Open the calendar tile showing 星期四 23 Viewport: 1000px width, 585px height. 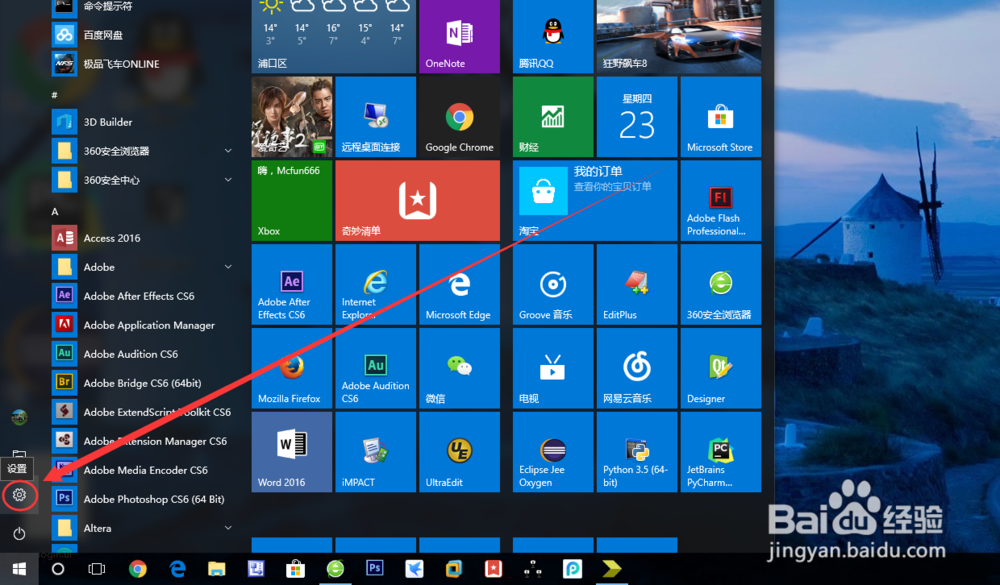click(x=636, y=117)
